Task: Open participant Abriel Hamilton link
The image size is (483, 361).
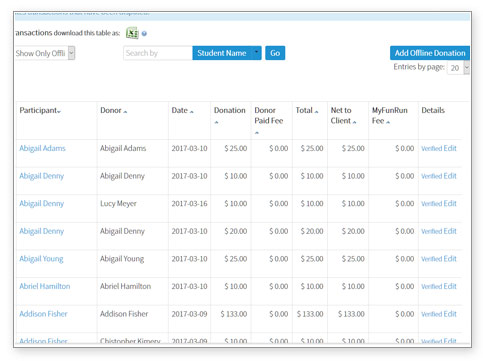Action: (x=45, y=286)
